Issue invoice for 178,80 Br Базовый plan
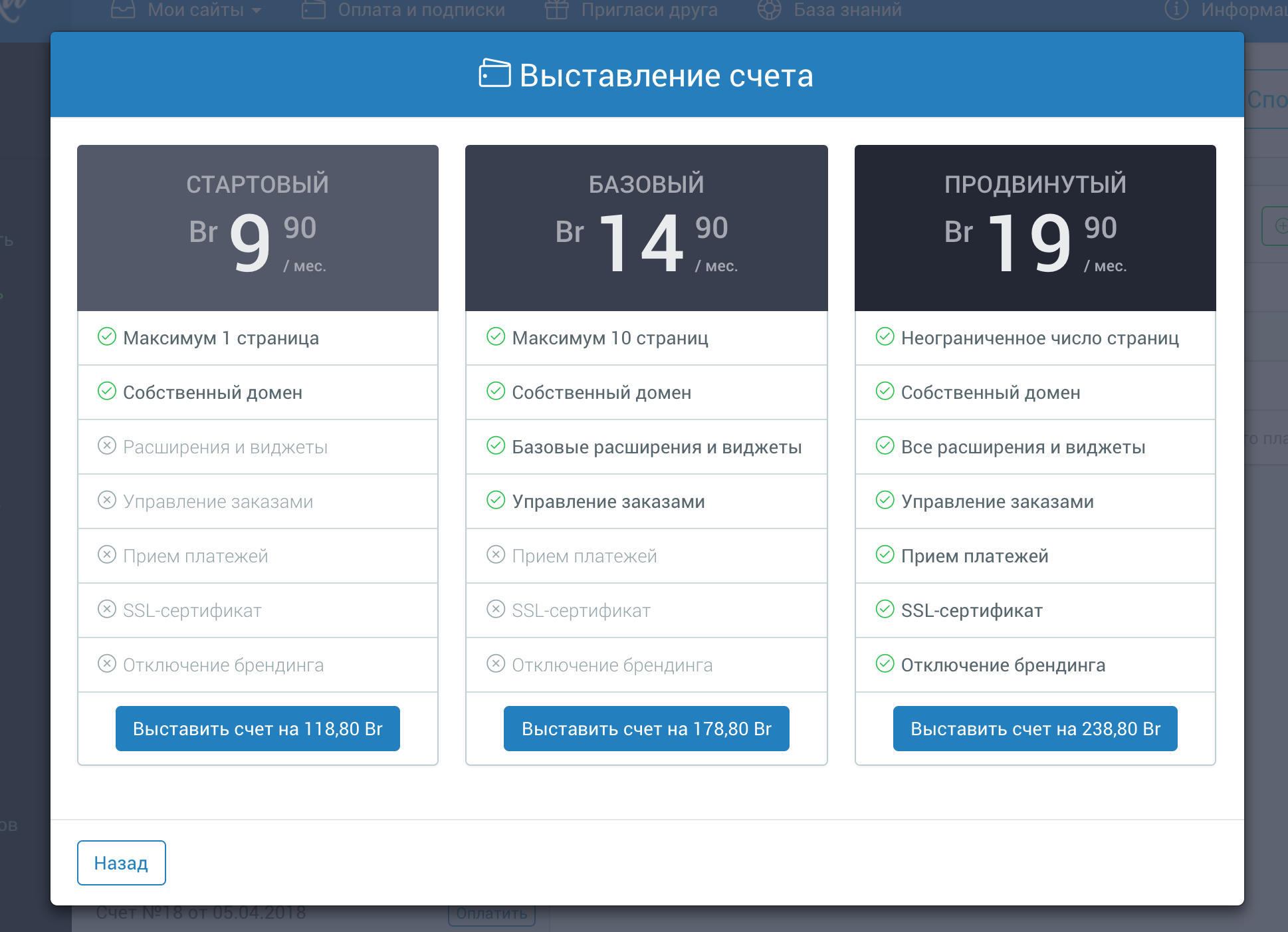This screenshot has height=932, width=1288. tap(647, 729)
